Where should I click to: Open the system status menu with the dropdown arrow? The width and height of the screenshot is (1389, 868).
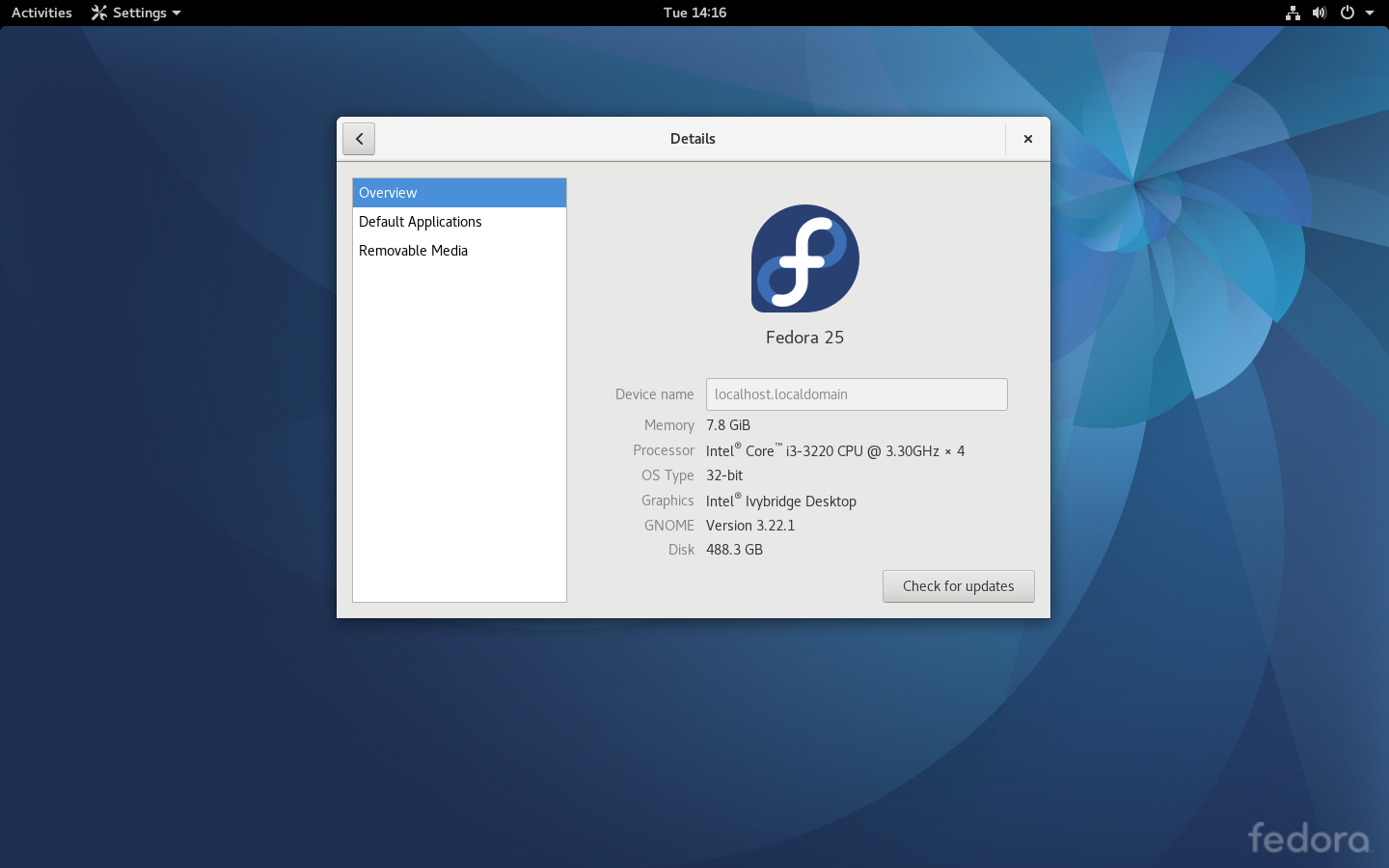[x=1372, y=13]
